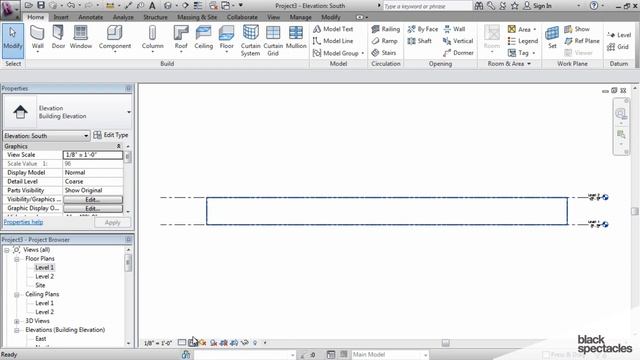Click Edit button for Graphic Display Options
The width and height of the screenshot is (640, 360).
(93, 209)
